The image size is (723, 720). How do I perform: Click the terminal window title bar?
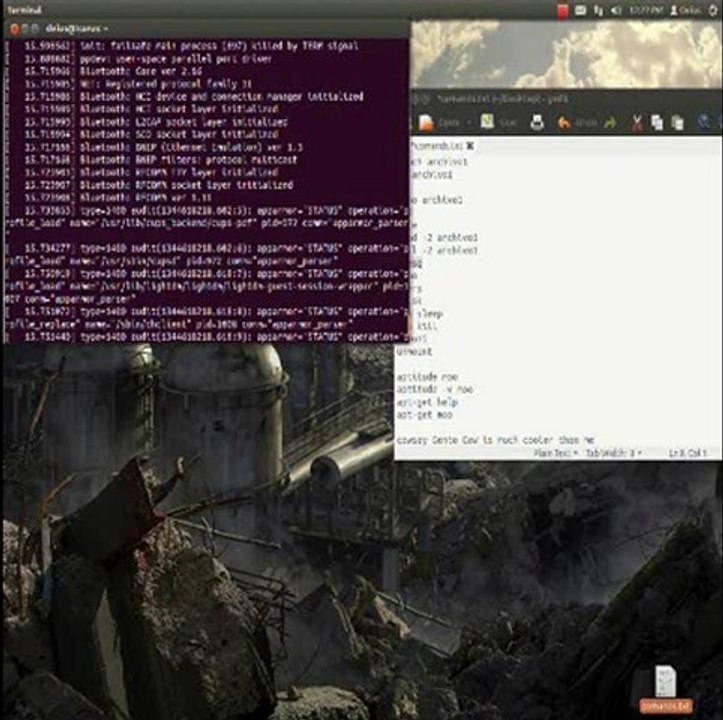207,29
